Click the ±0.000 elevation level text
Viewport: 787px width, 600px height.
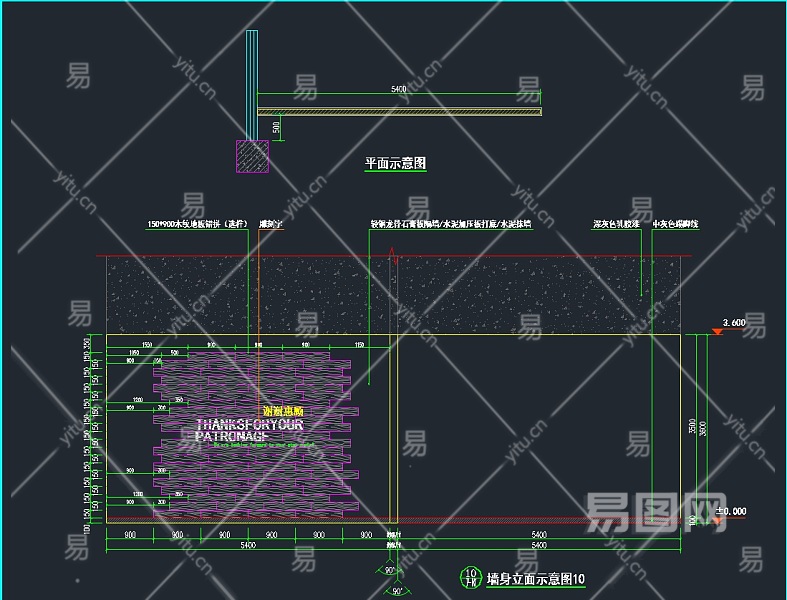pyautogui.click(x=731, y=511)
